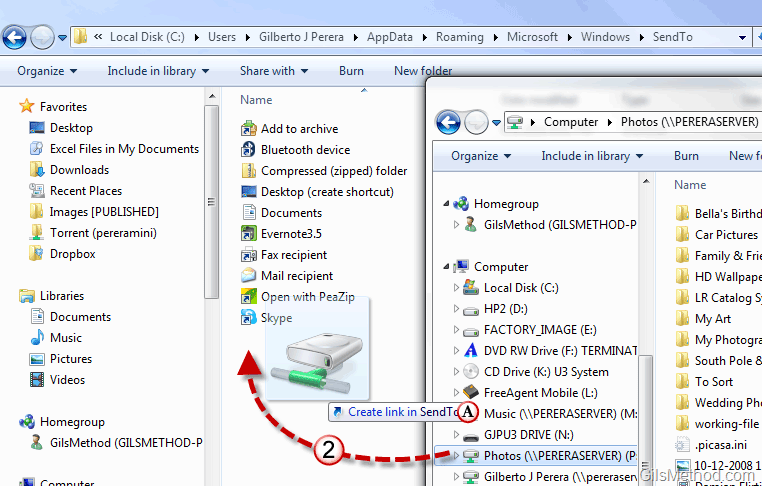Screen dimensions: 762x486
Task: Open Dropbox favorite
Action: (x=62, y=254)
